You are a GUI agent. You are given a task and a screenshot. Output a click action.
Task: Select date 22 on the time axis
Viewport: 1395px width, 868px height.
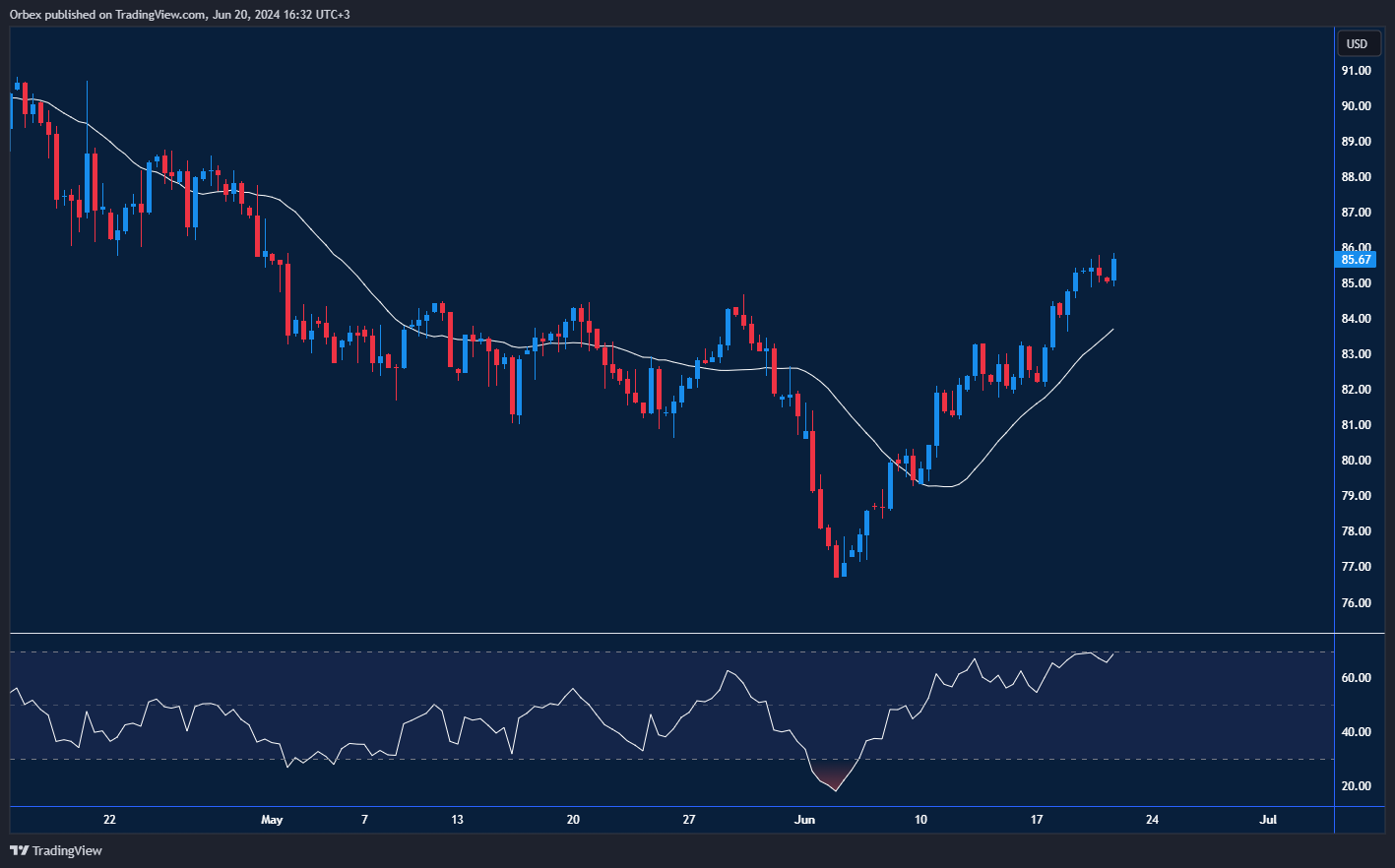point(109,820)
